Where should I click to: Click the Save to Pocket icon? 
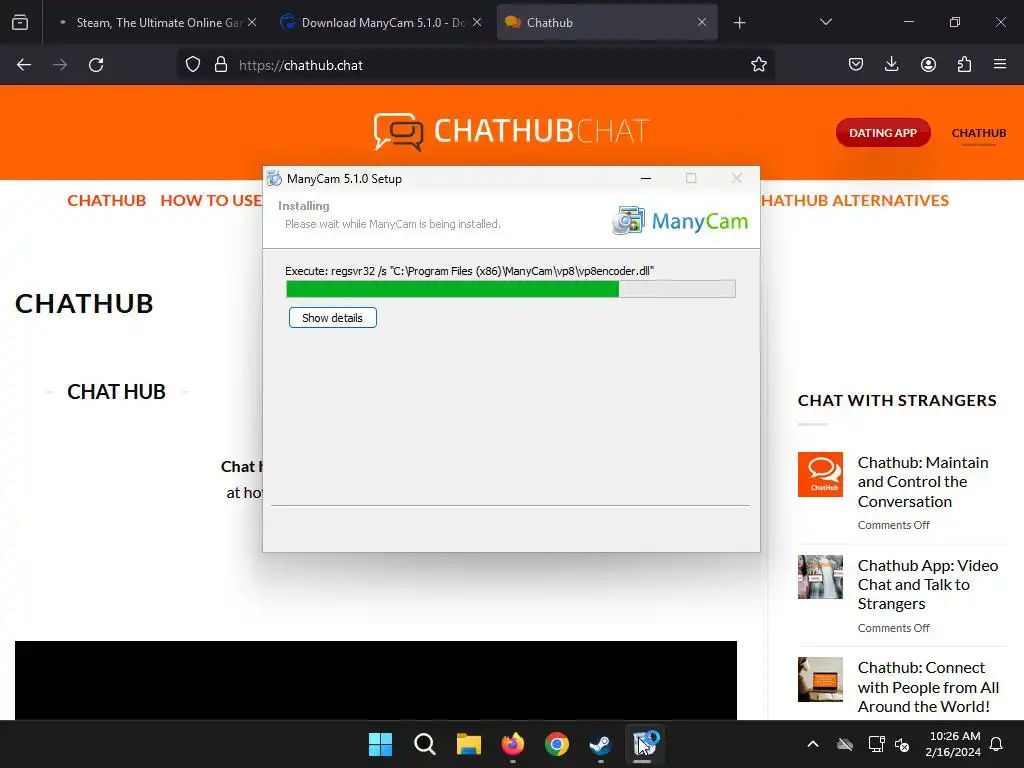pos(856,65)
